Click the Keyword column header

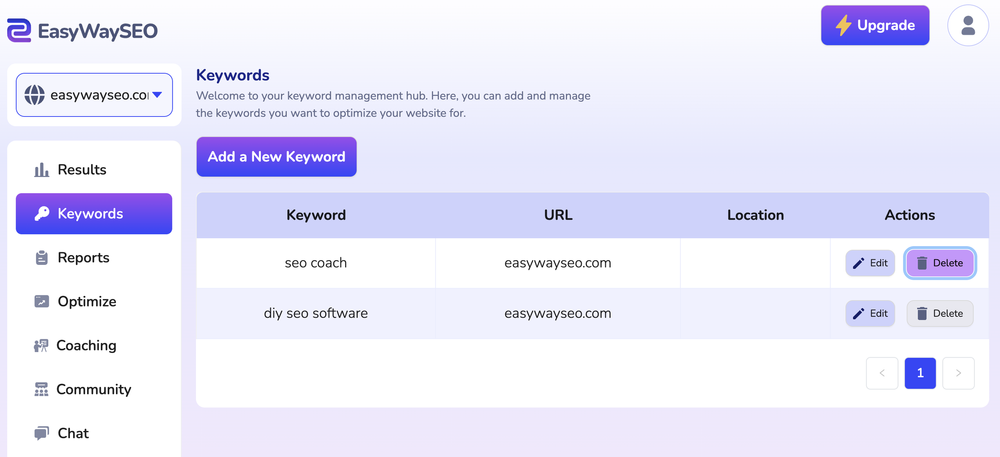(x=316, y=215)
